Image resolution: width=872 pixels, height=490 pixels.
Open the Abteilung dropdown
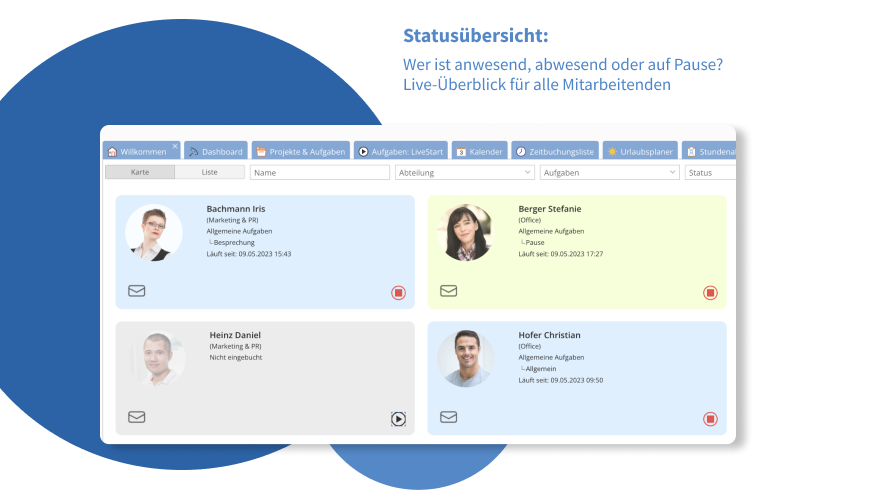point(465,172)
